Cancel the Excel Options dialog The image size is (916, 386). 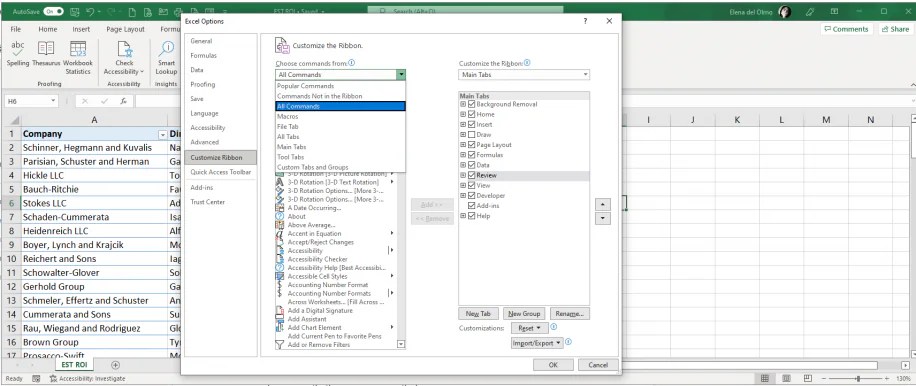click(598, 365)
